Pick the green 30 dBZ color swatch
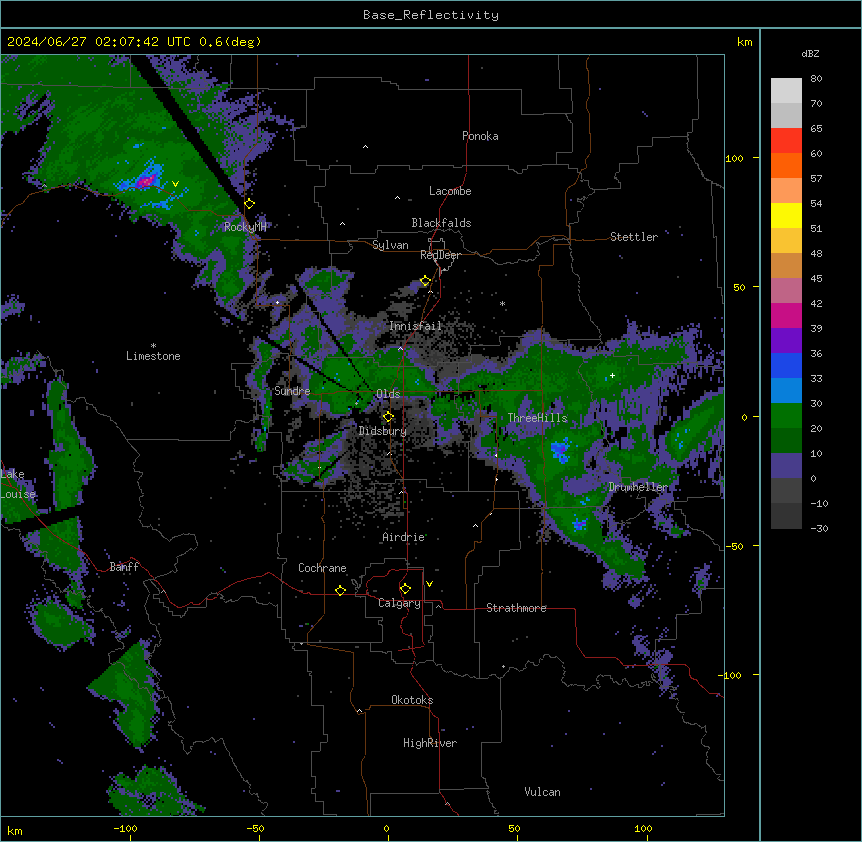This screenshot has height=842, width=862. (786, 416)
